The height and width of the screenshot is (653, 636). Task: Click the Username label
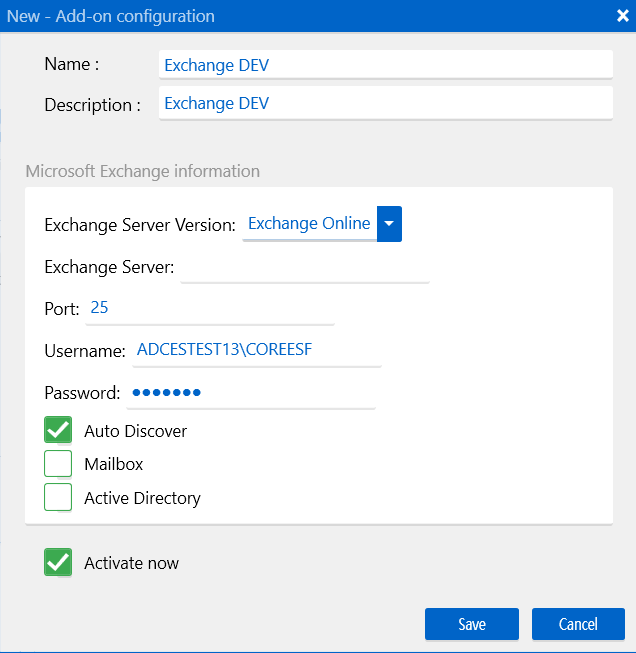pyautogui.click(x=85, y=351)
